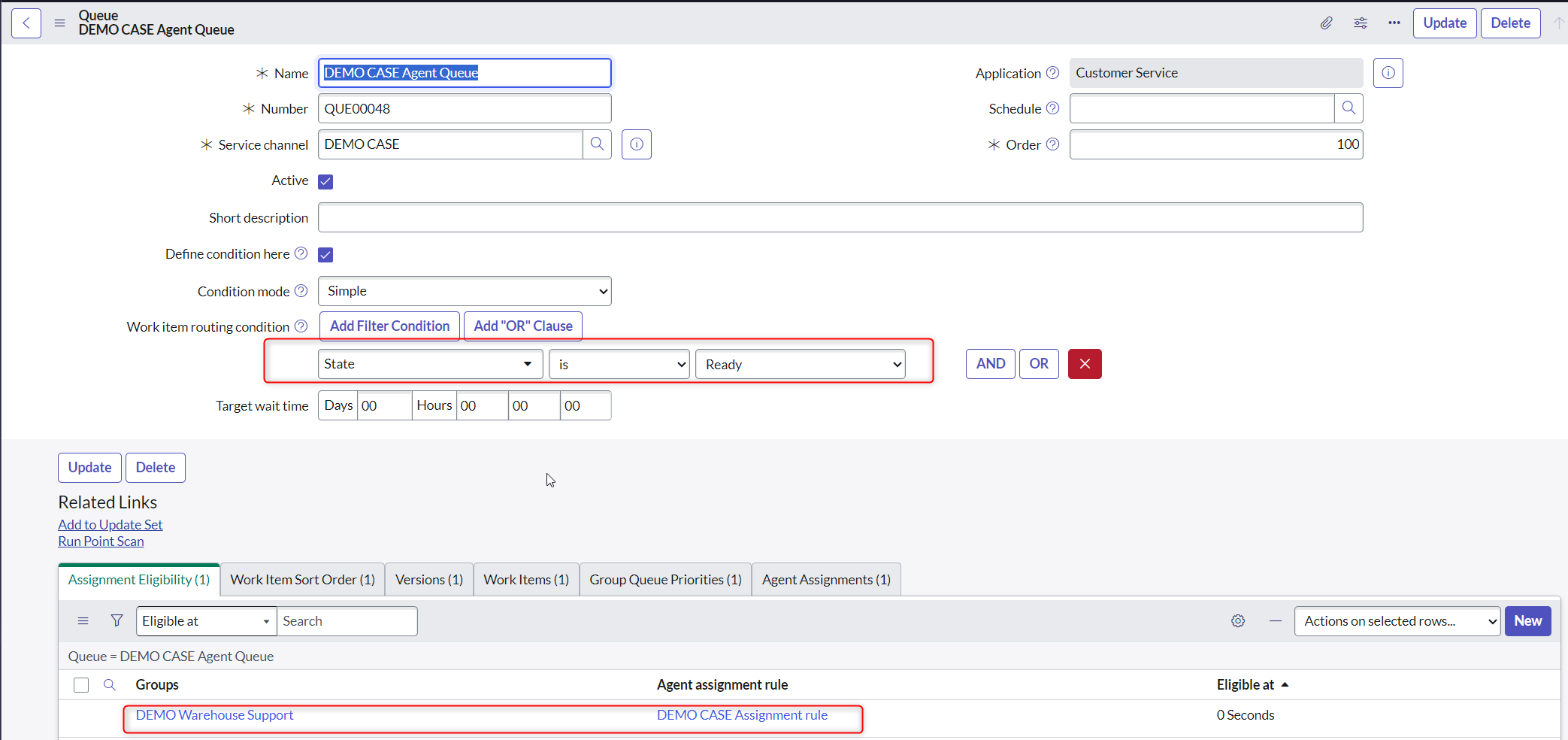
Task: Click the Add "OR" Clause button
Action: 523,326
